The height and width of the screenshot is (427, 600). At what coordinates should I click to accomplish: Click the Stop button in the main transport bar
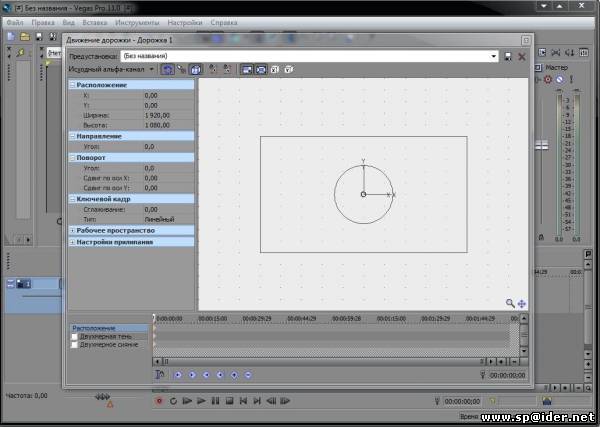point(229,401)
